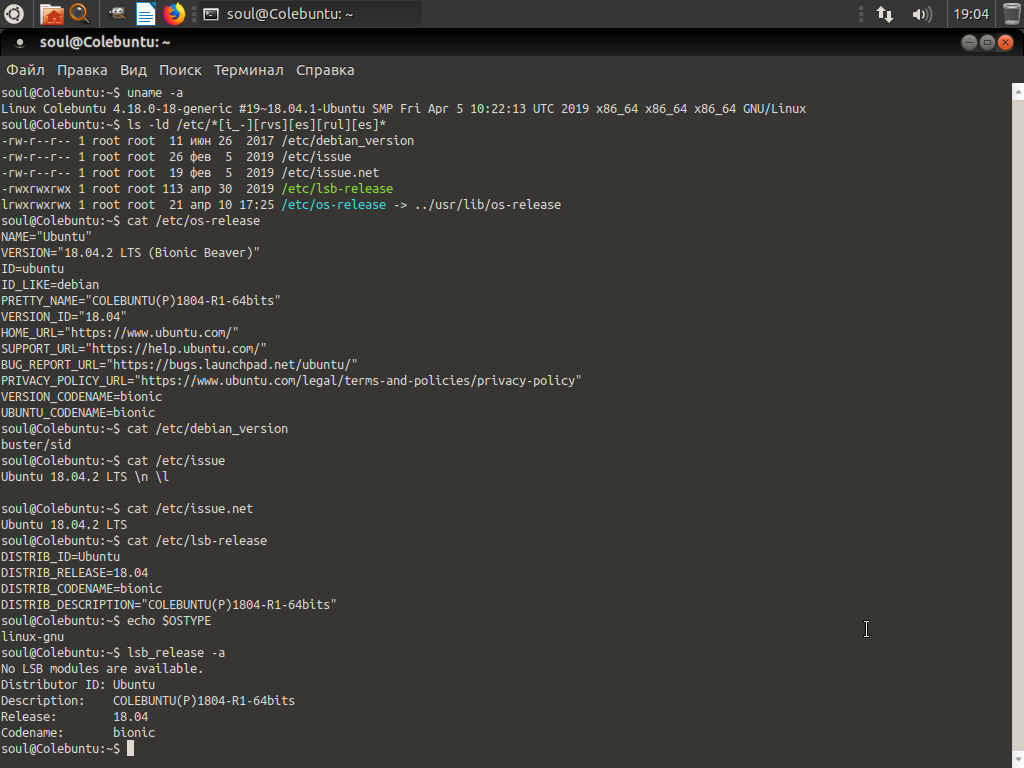Launch the magnifier search tool
This screenshot has width=1024, height=768.
point(80,14)
